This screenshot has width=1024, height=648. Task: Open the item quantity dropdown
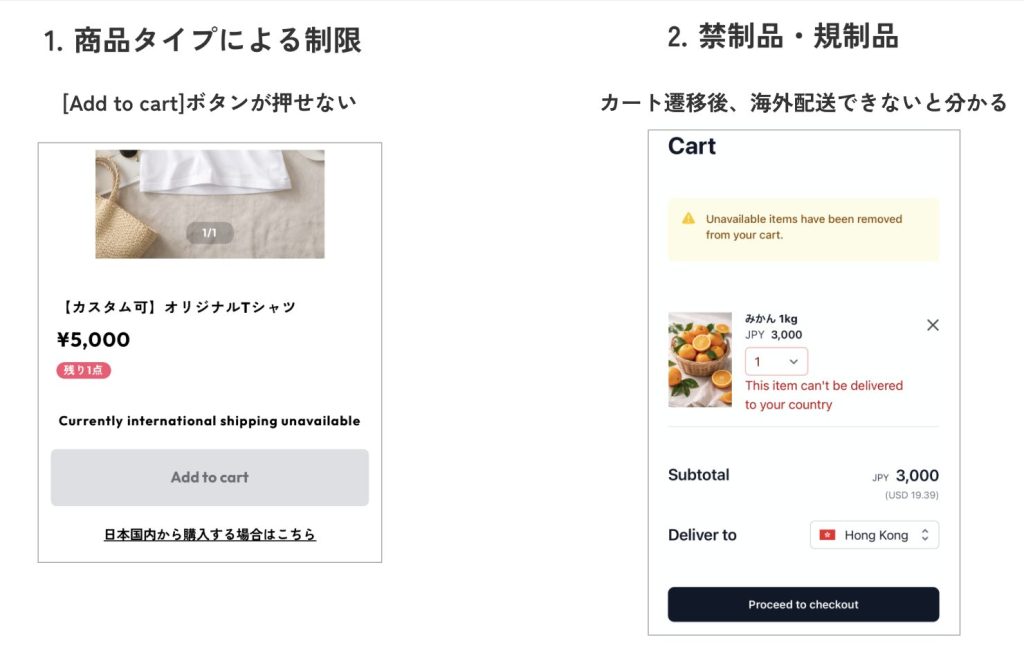[x=776, y=361]
